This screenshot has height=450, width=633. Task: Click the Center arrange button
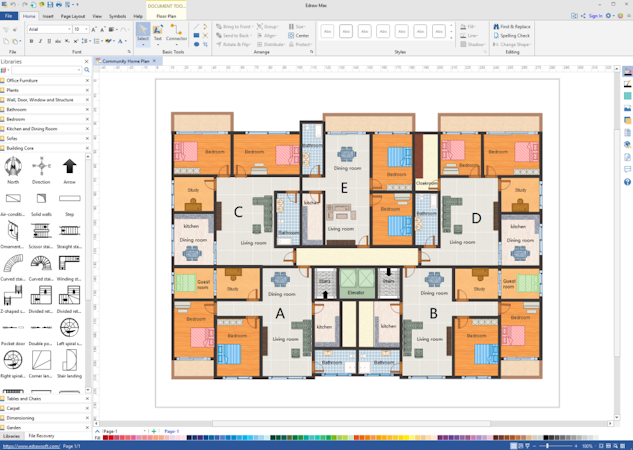(299, 36)
